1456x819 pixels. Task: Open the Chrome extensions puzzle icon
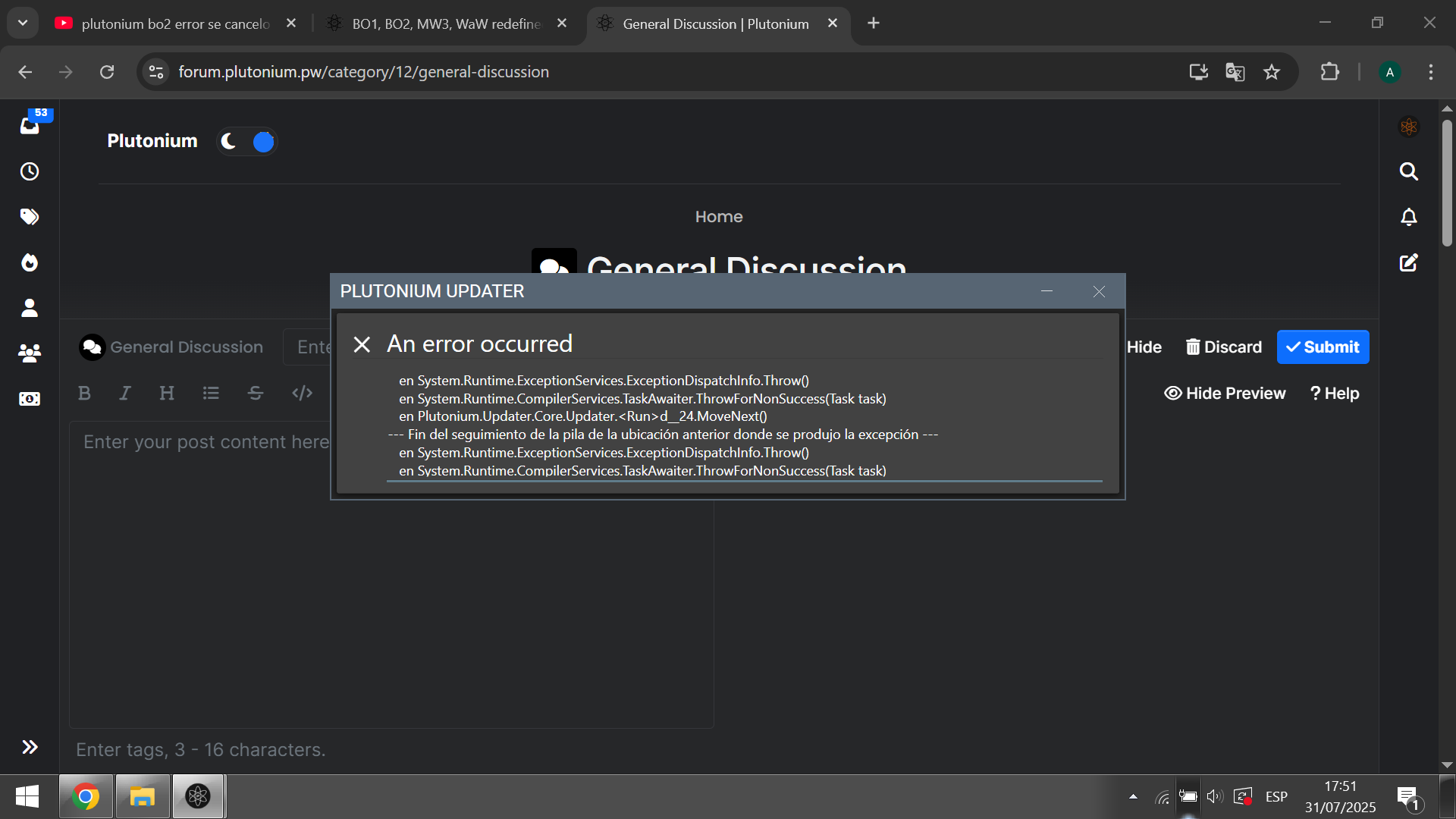pyautogui.click(x=1329, y=72)
